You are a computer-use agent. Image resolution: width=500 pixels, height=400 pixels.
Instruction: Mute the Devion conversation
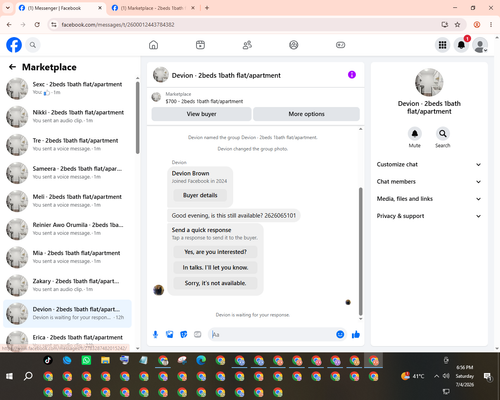click(415, 134)
